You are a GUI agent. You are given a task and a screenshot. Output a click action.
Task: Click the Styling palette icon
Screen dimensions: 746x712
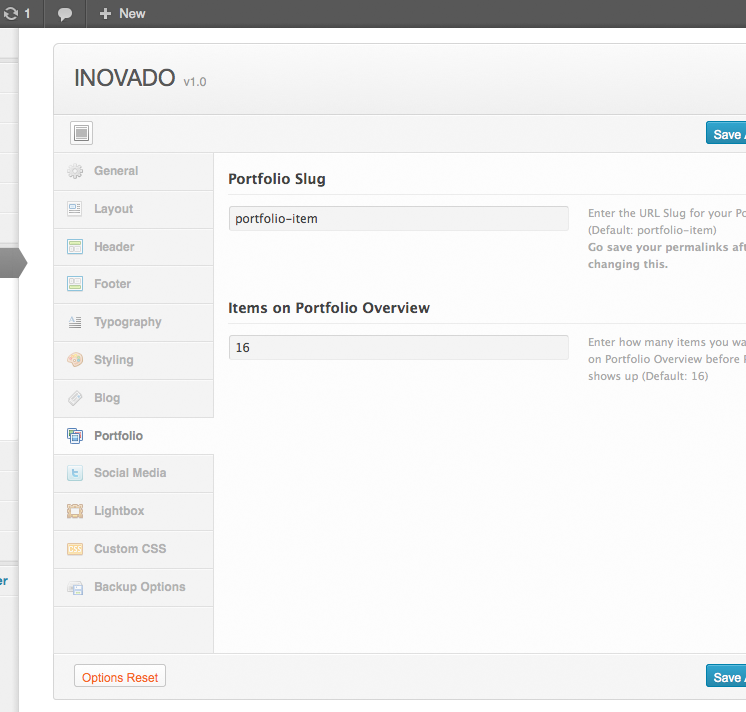[75, 360]
